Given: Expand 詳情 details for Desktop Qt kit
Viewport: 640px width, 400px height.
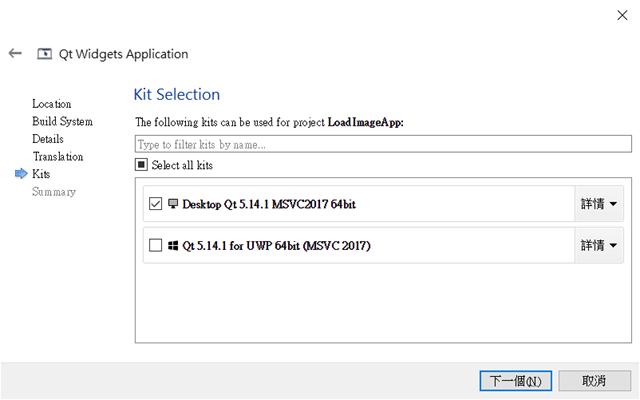Looking at the screenshot, I should coord(599,204).
